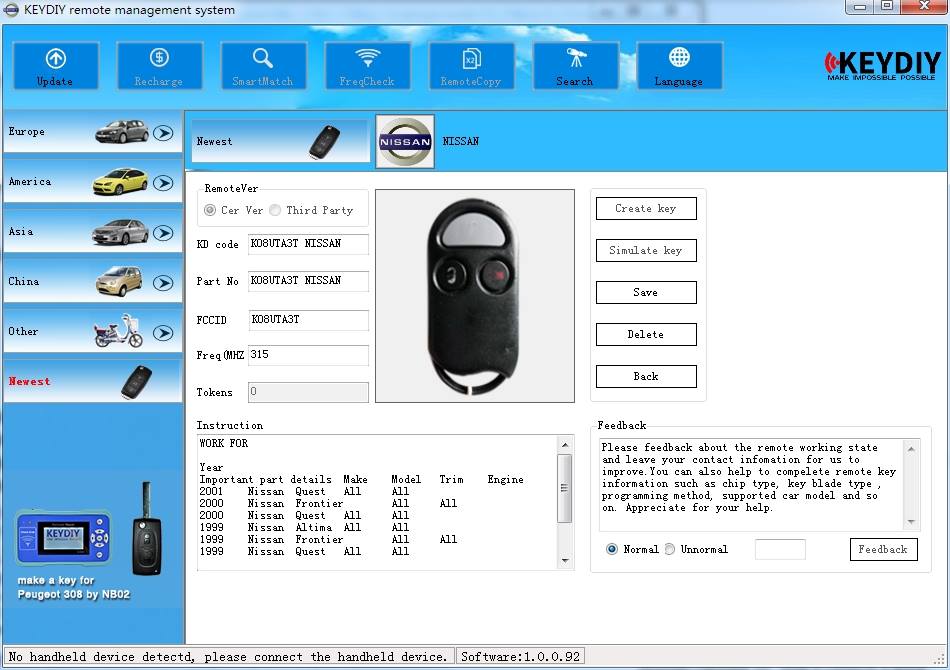This screenshot has width=950, height=670.
Task: Click the Simulate key button
Action: tap(646, 250)
